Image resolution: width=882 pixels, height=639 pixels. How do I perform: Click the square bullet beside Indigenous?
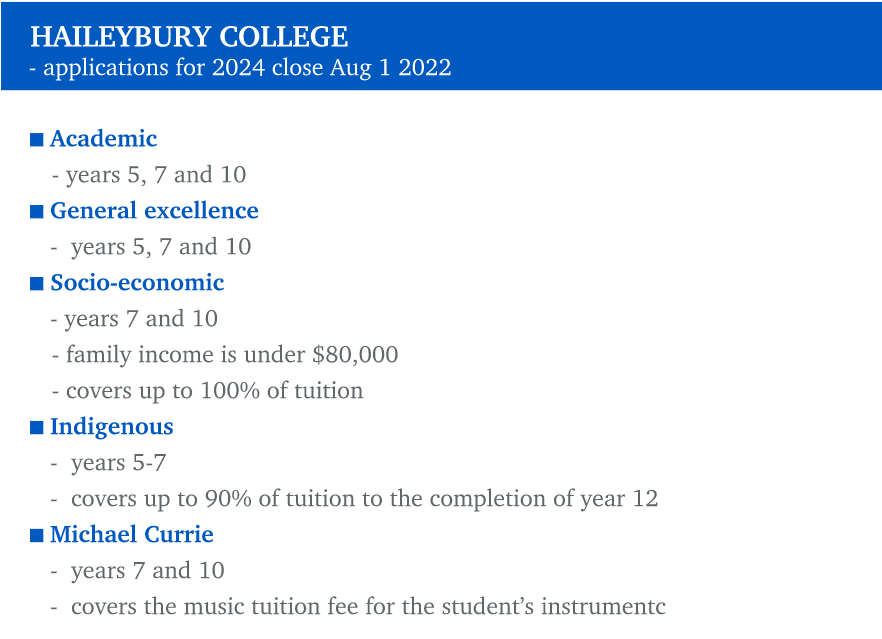tap(37, 428)
